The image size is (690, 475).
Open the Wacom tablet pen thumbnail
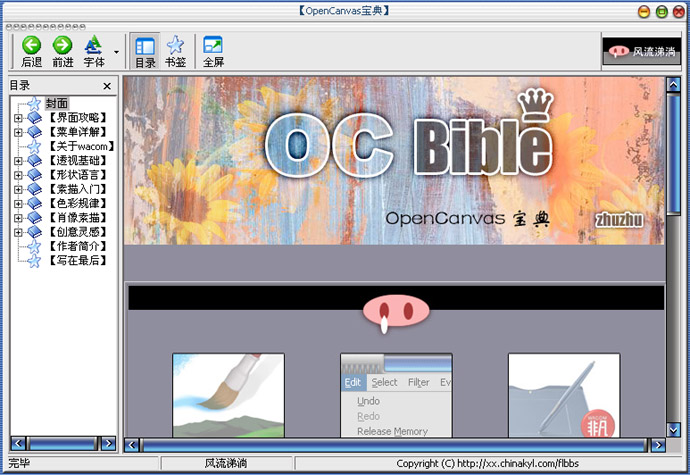(564, 395)
